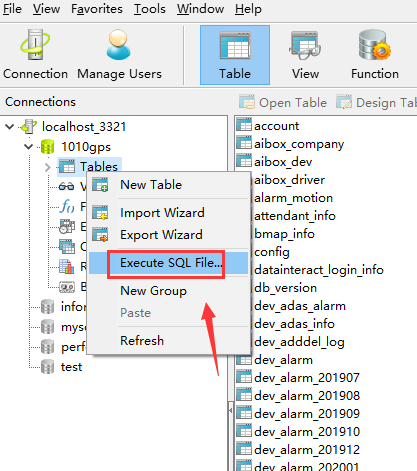Click the panel collapse arrow on splitter
417x471 pixels.
[231, 410]
